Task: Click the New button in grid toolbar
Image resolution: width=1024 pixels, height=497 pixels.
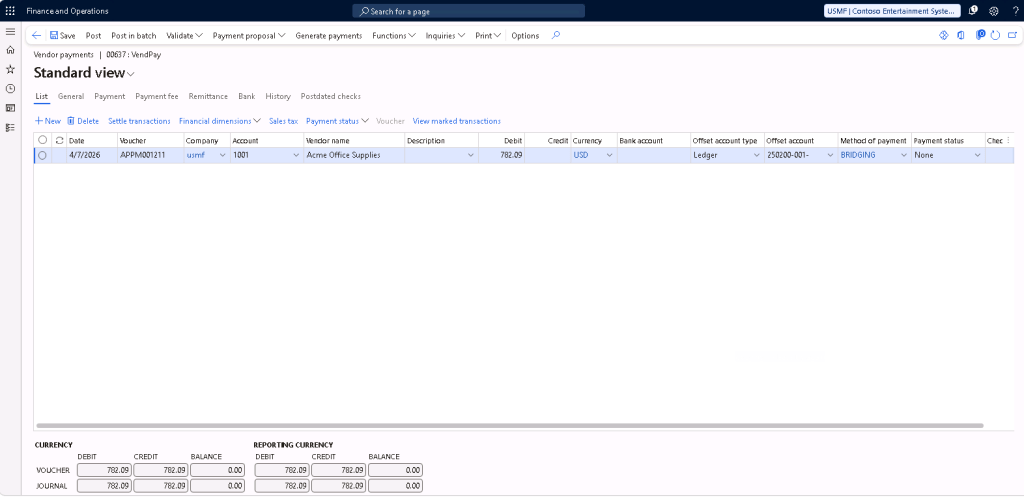Action: [47, 120]
